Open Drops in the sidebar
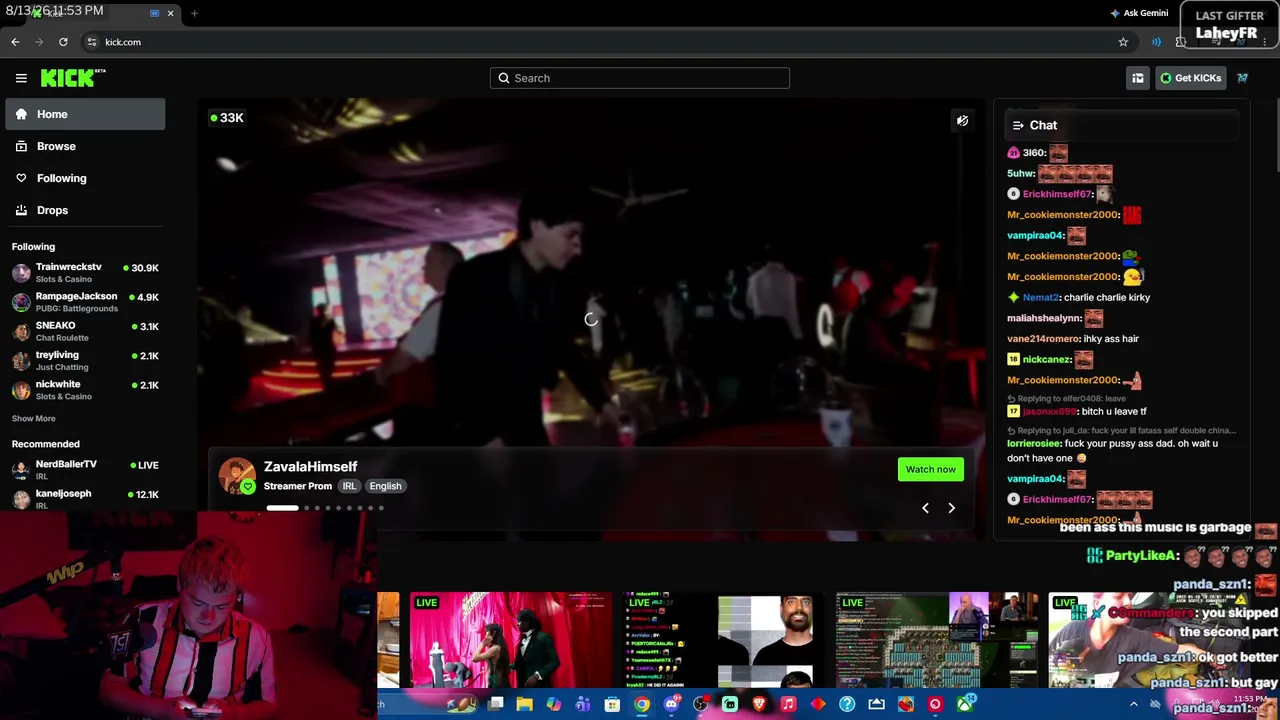The width and height of the screenshot is (1280, 720). (85, 210)
